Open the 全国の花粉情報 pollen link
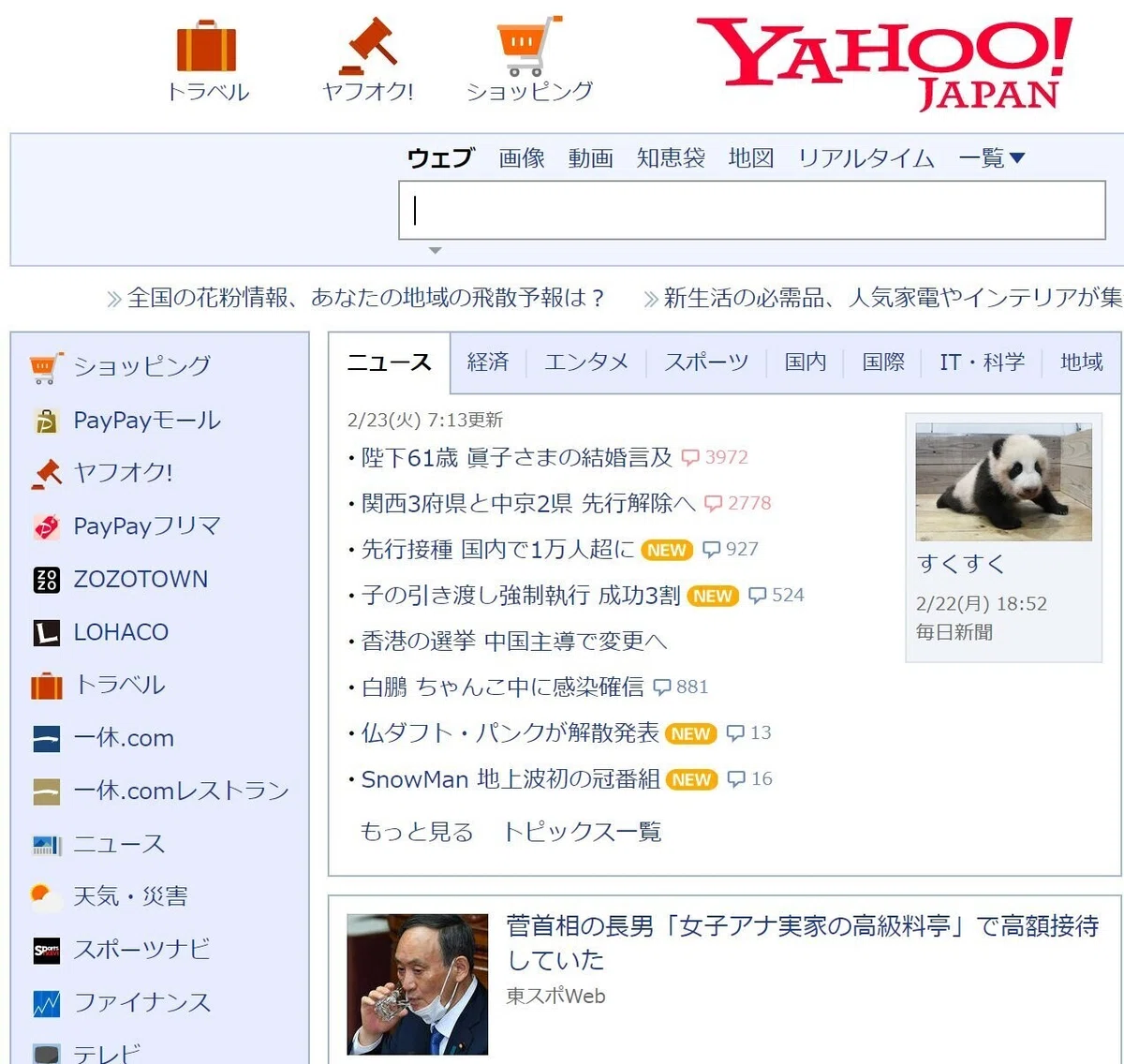The image size is (1124, 1064). [365, 298]
